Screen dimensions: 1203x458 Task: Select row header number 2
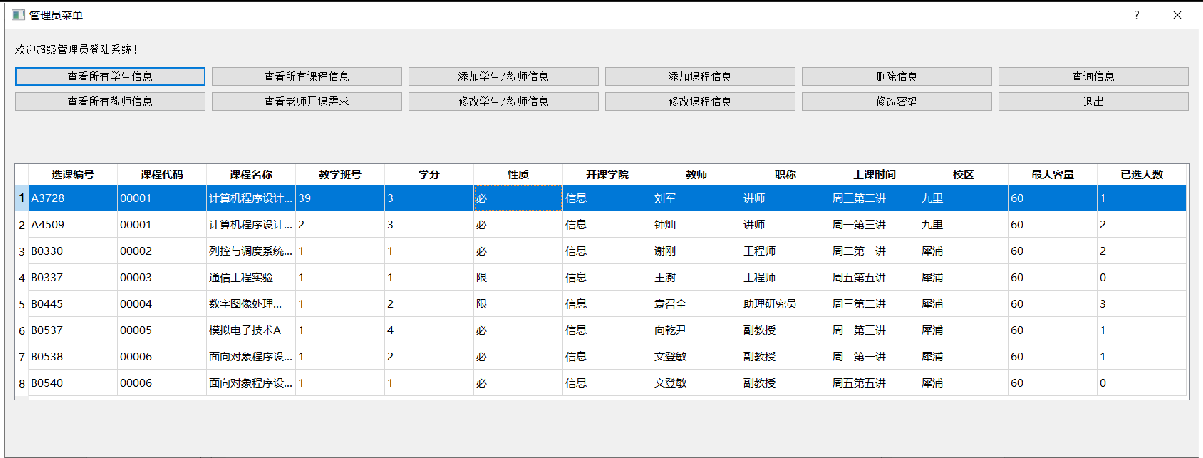coord(22,224)
